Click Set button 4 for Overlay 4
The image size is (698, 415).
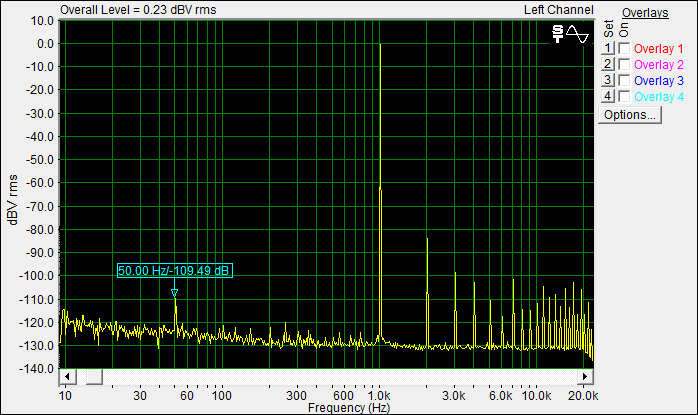(x=607, y=96)
